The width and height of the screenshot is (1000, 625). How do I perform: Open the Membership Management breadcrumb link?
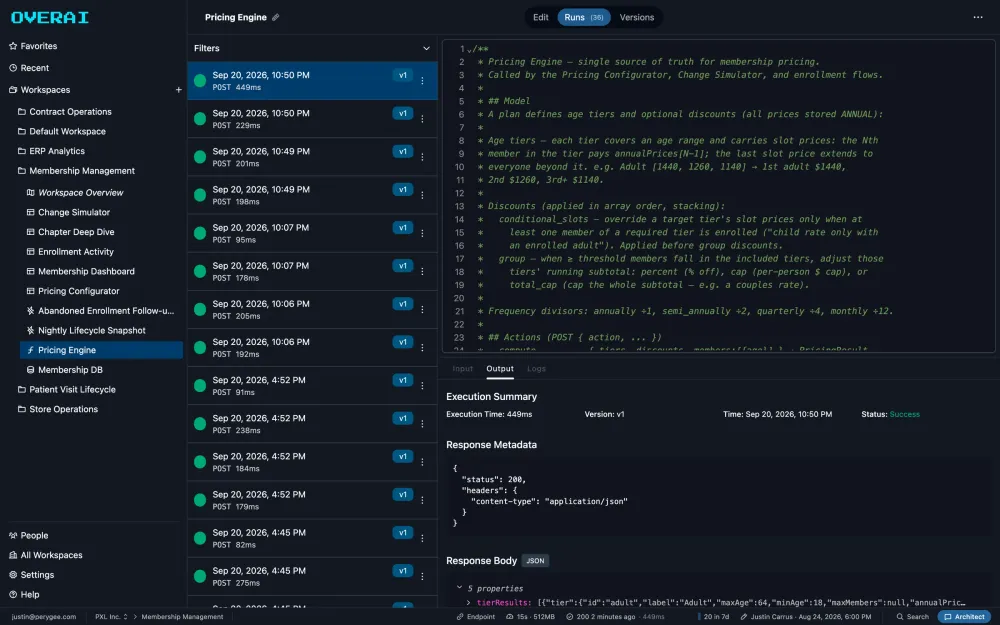pyautogui.click(x=182, y=617)
